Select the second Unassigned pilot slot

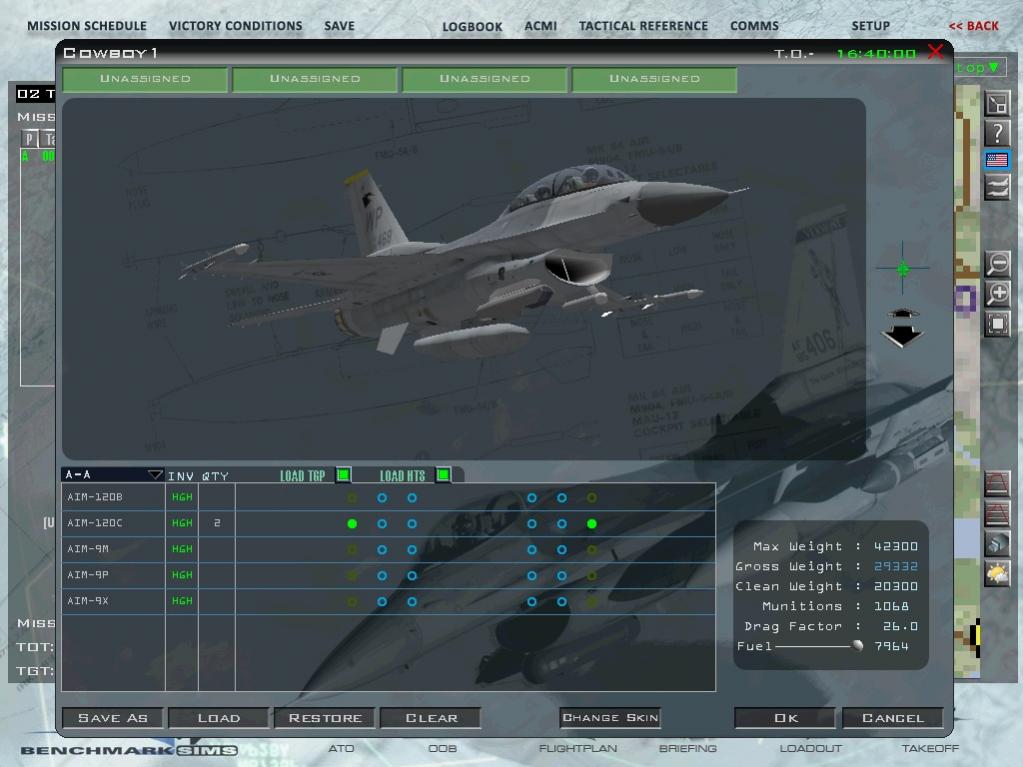pos(314,79)
